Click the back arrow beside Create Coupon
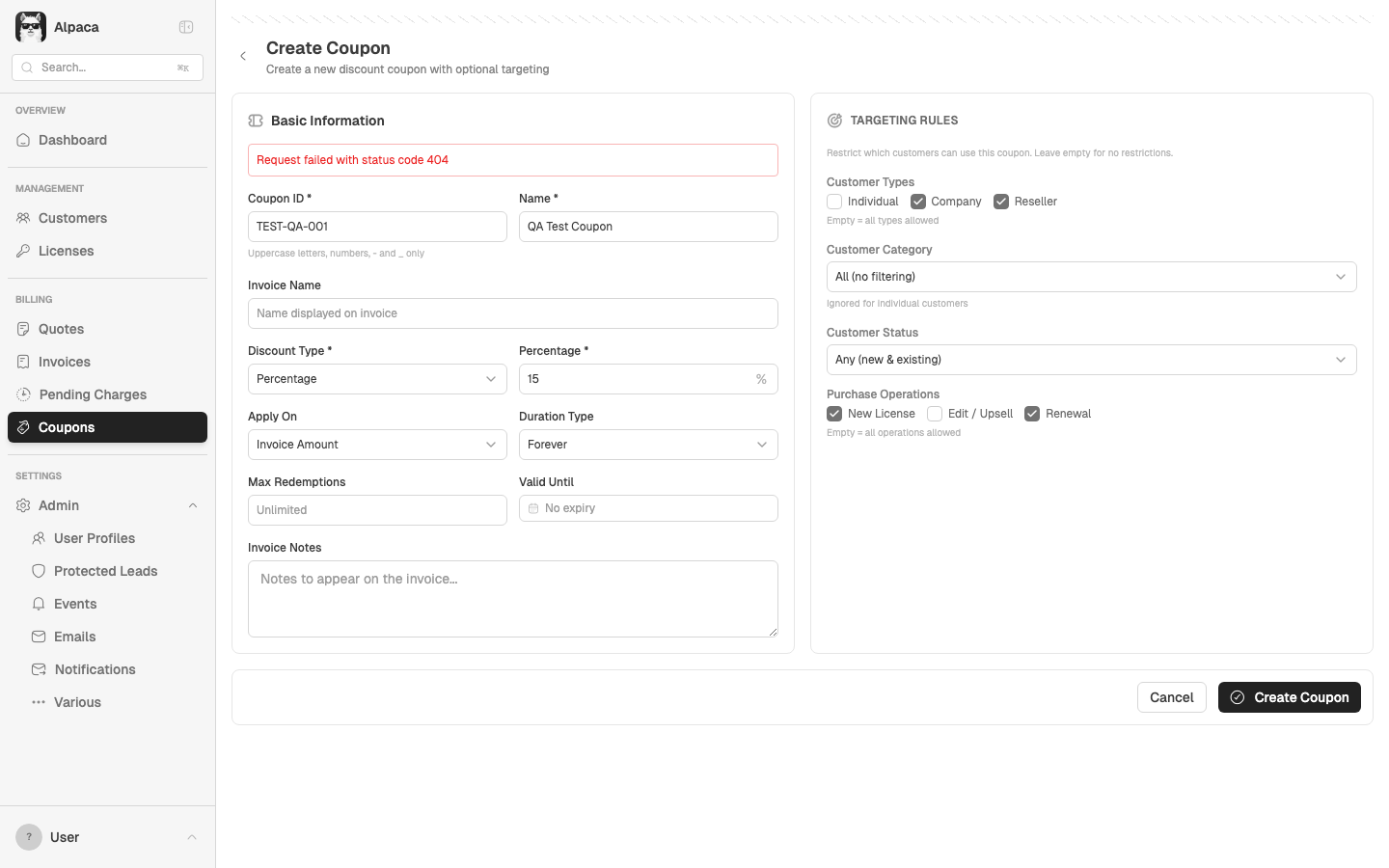The width and height of the screenshot is (1389, 868). [x=243, y=56]
